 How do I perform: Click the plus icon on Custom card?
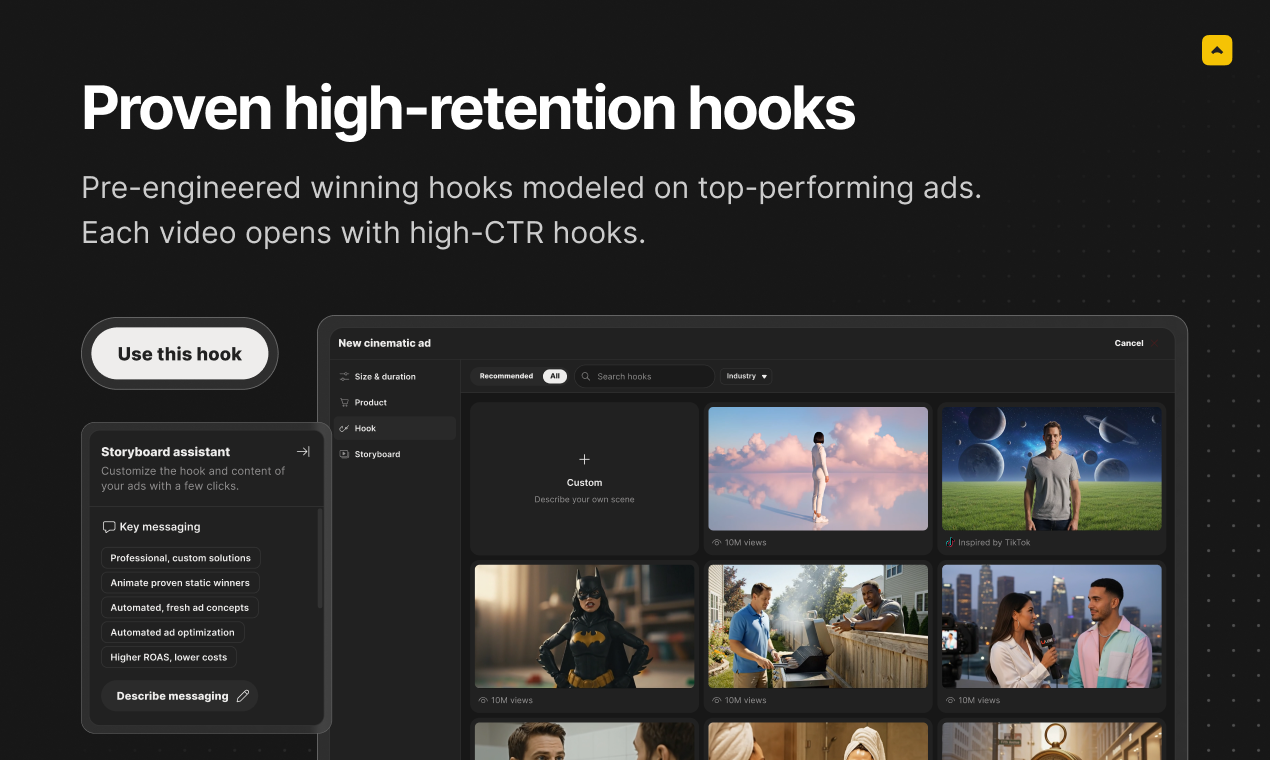(x=584, y=459)
